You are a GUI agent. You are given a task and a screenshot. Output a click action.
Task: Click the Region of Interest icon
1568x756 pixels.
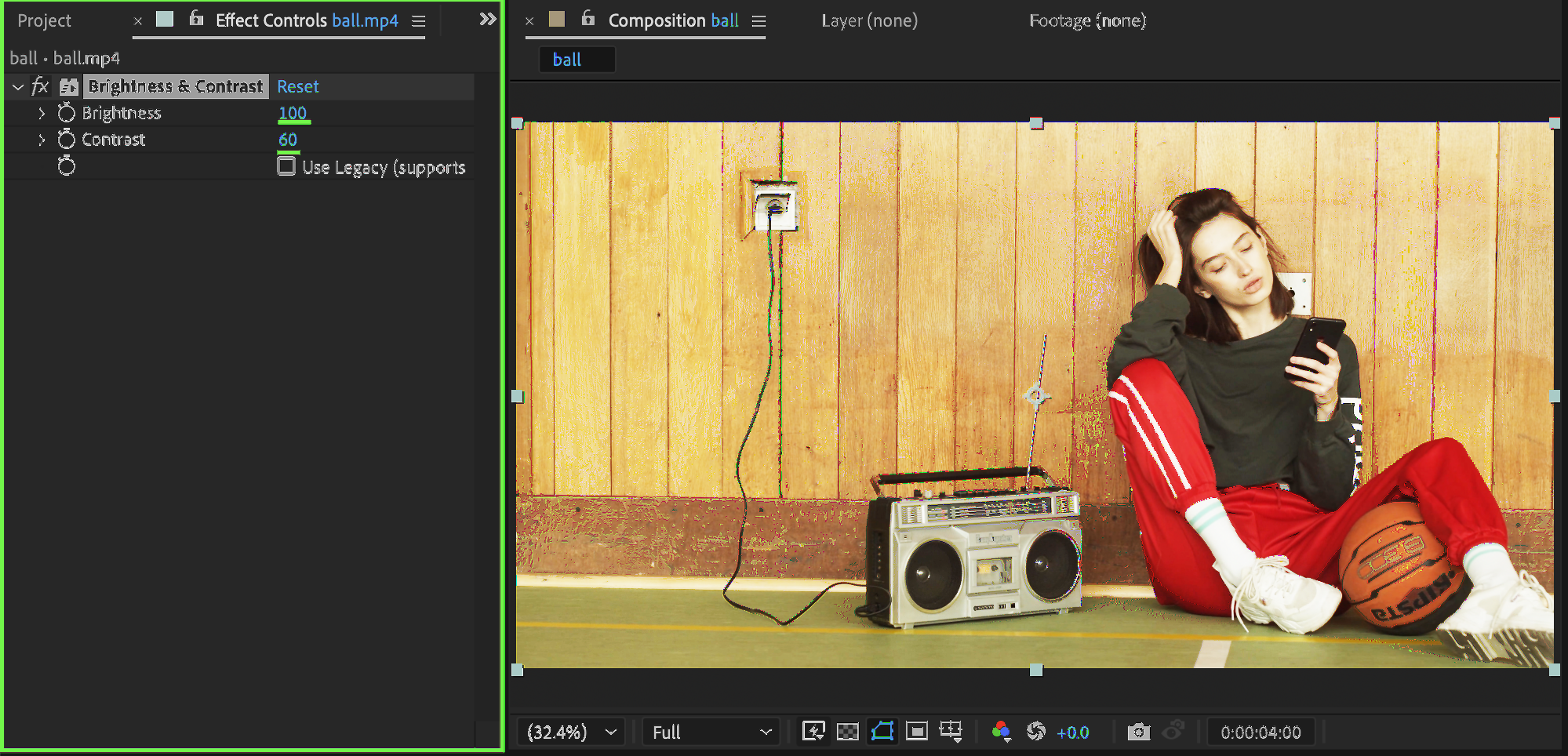[916, 732]
